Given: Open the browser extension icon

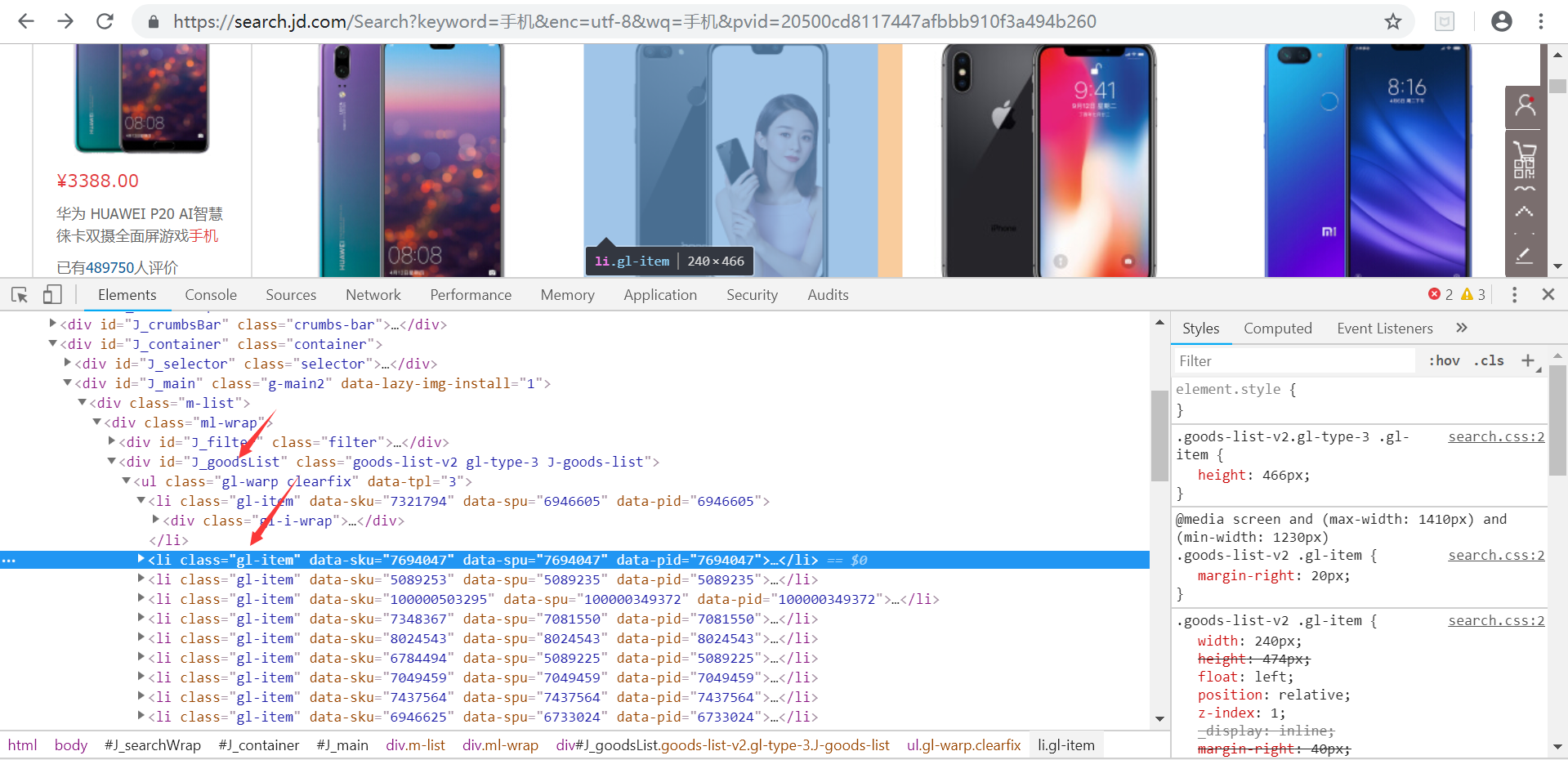Looking at the screenshot, I should point(1445,21).
